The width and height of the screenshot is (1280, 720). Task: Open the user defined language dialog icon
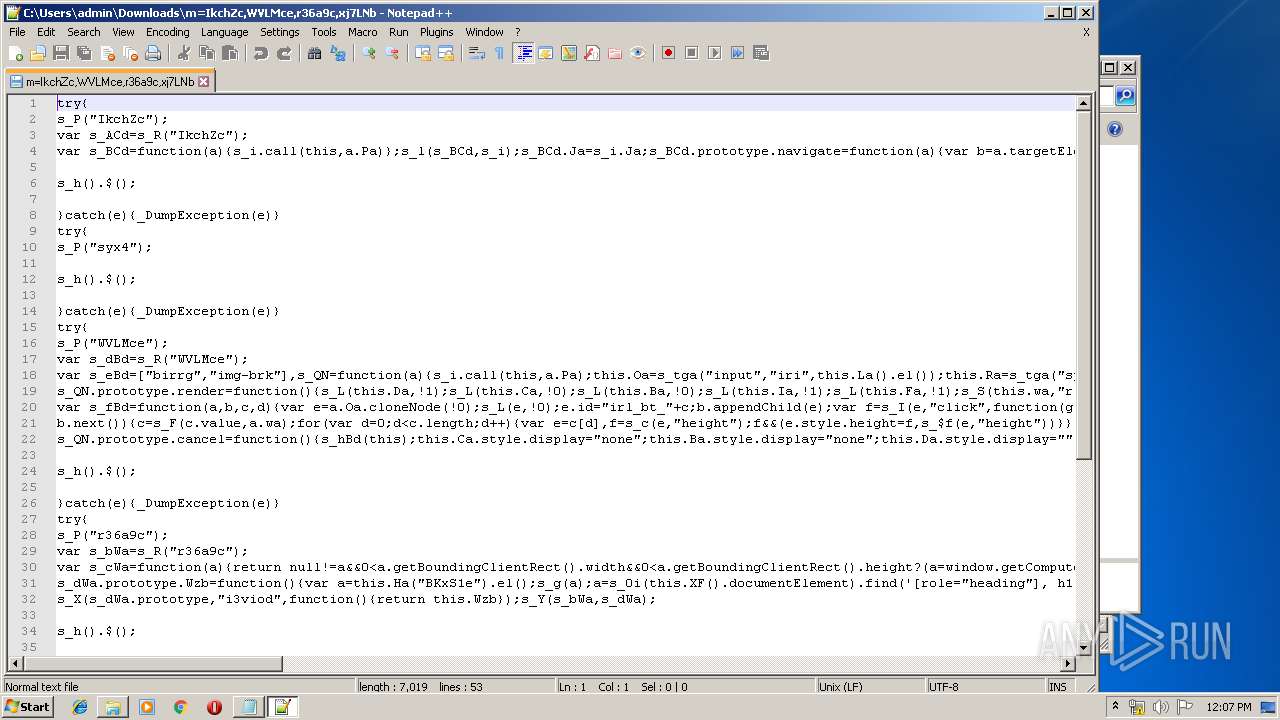tap(546, 53)
